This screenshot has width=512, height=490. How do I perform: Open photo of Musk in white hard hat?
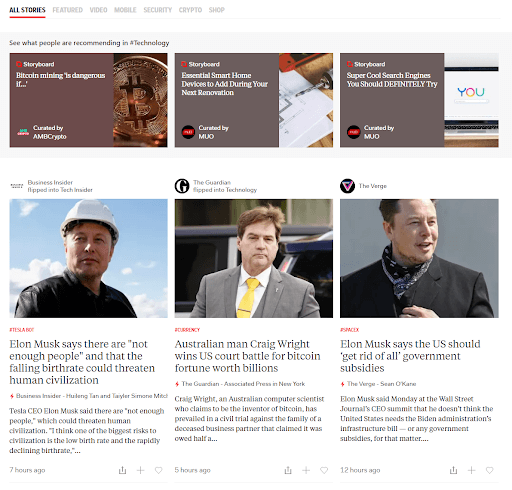point(88,258)
